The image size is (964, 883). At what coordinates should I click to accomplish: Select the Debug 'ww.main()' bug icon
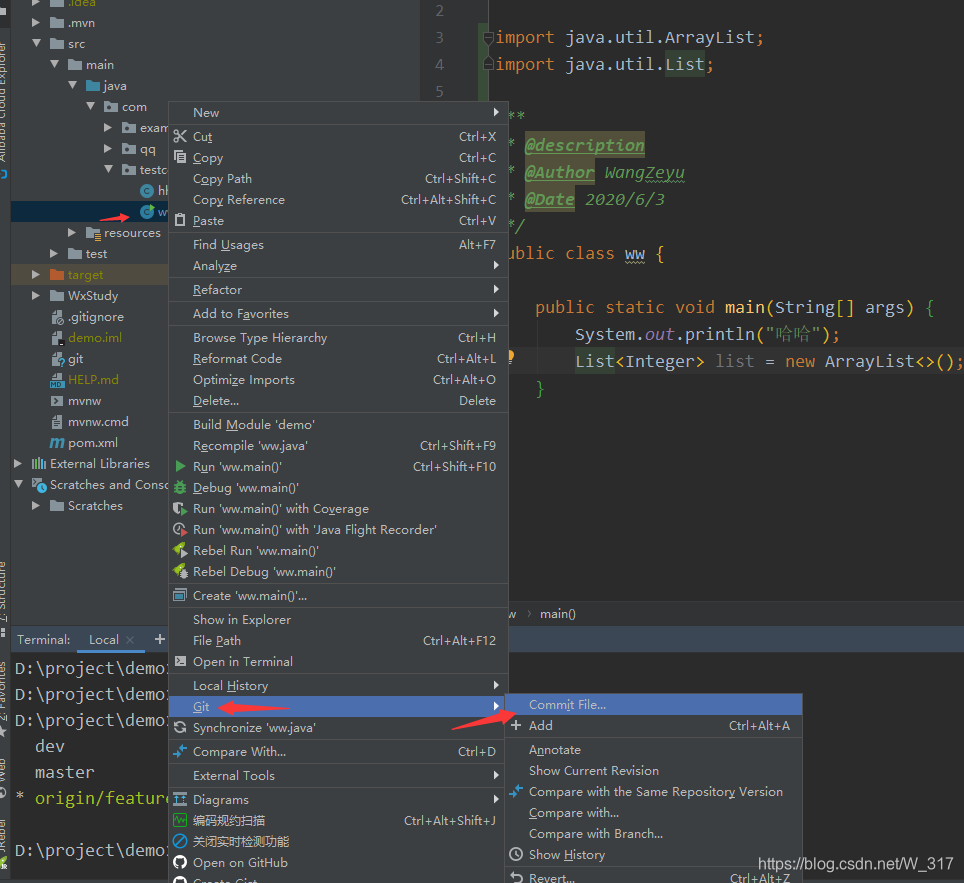coord(182,487)
